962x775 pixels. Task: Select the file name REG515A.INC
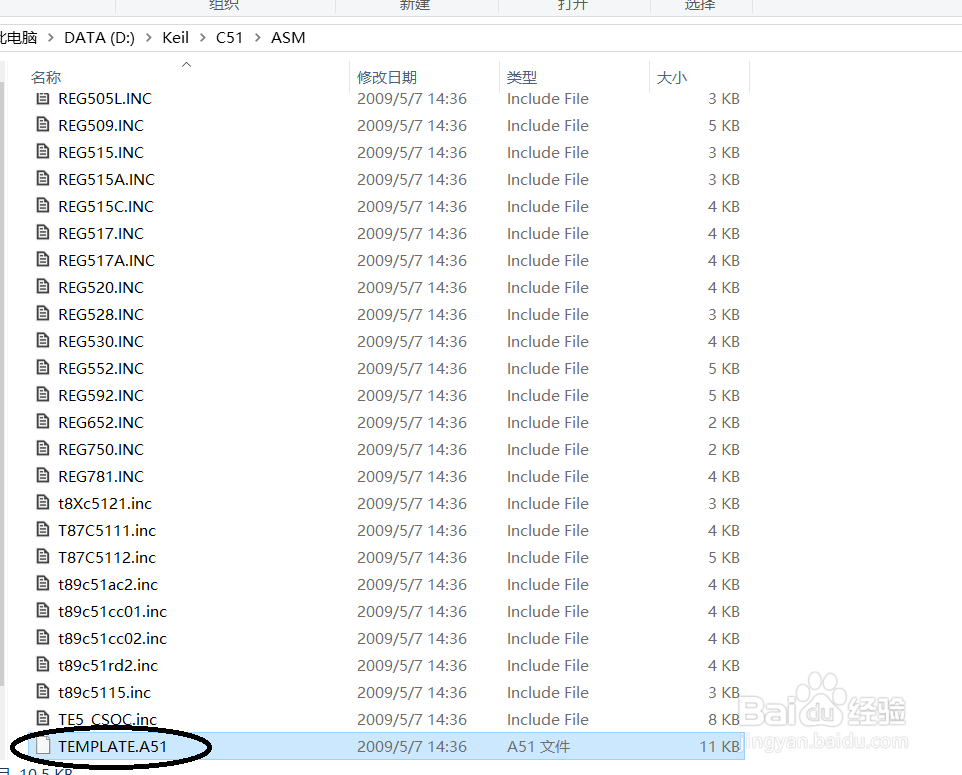click(106, 179)
